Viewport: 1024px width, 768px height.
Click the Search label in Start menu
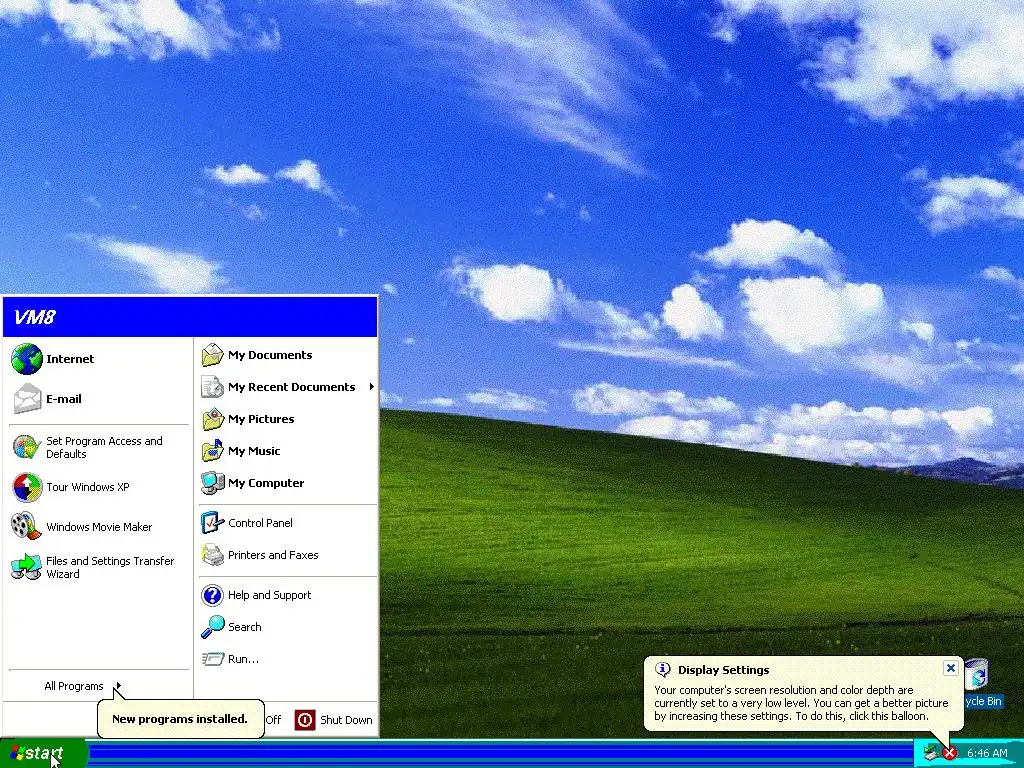244,627
